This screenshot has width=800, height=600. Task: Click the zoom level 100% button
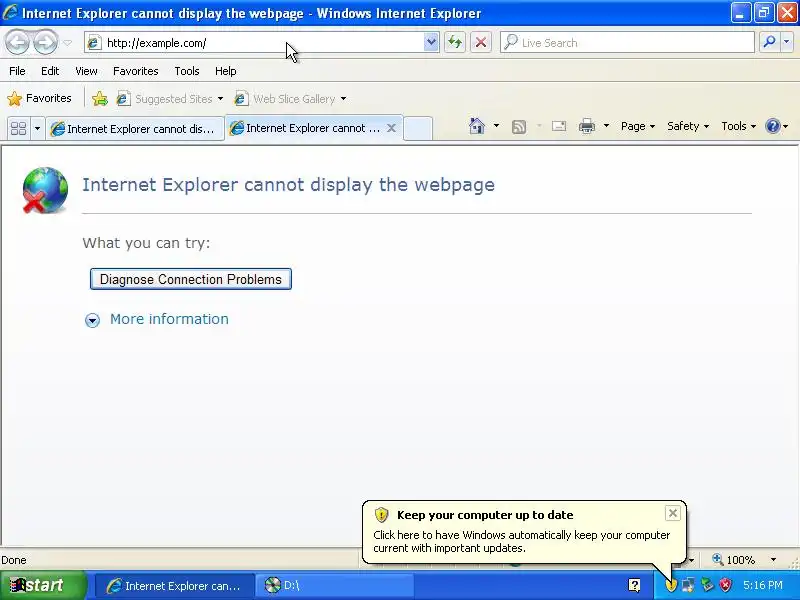point(734,560)
